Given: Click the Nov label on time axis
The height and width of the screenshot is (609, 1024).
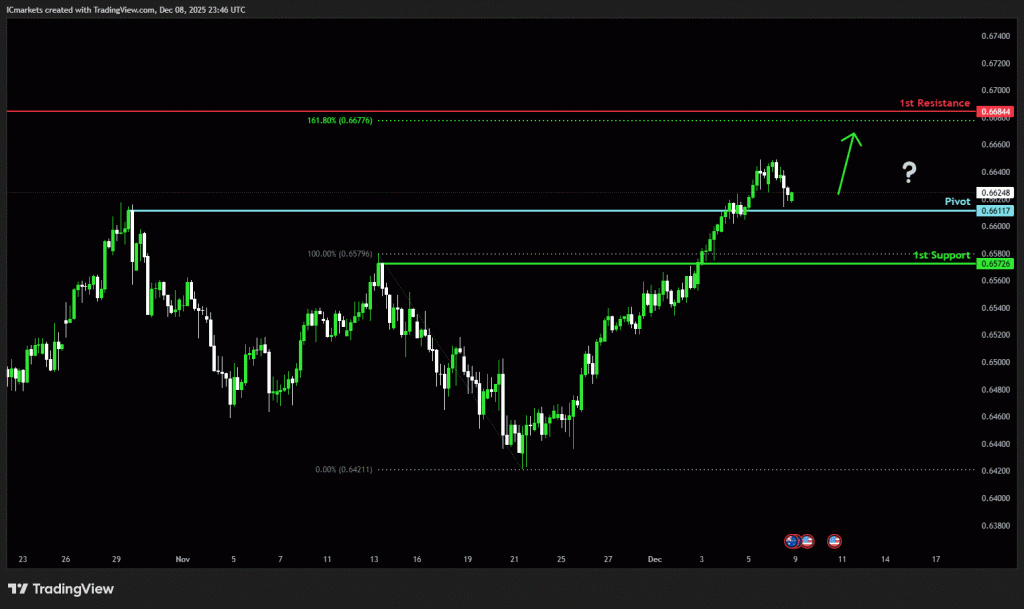Looking at the screenshot, I should (x=181, y=559).
